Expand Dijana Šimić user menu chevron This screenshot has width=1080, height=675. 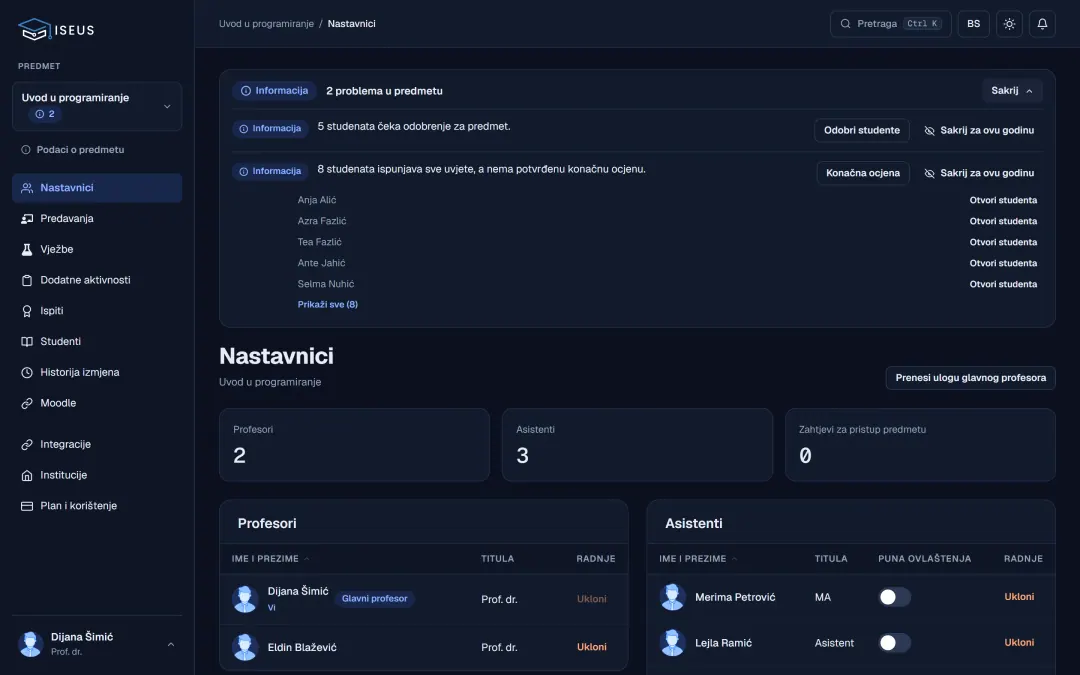point(171,645)
